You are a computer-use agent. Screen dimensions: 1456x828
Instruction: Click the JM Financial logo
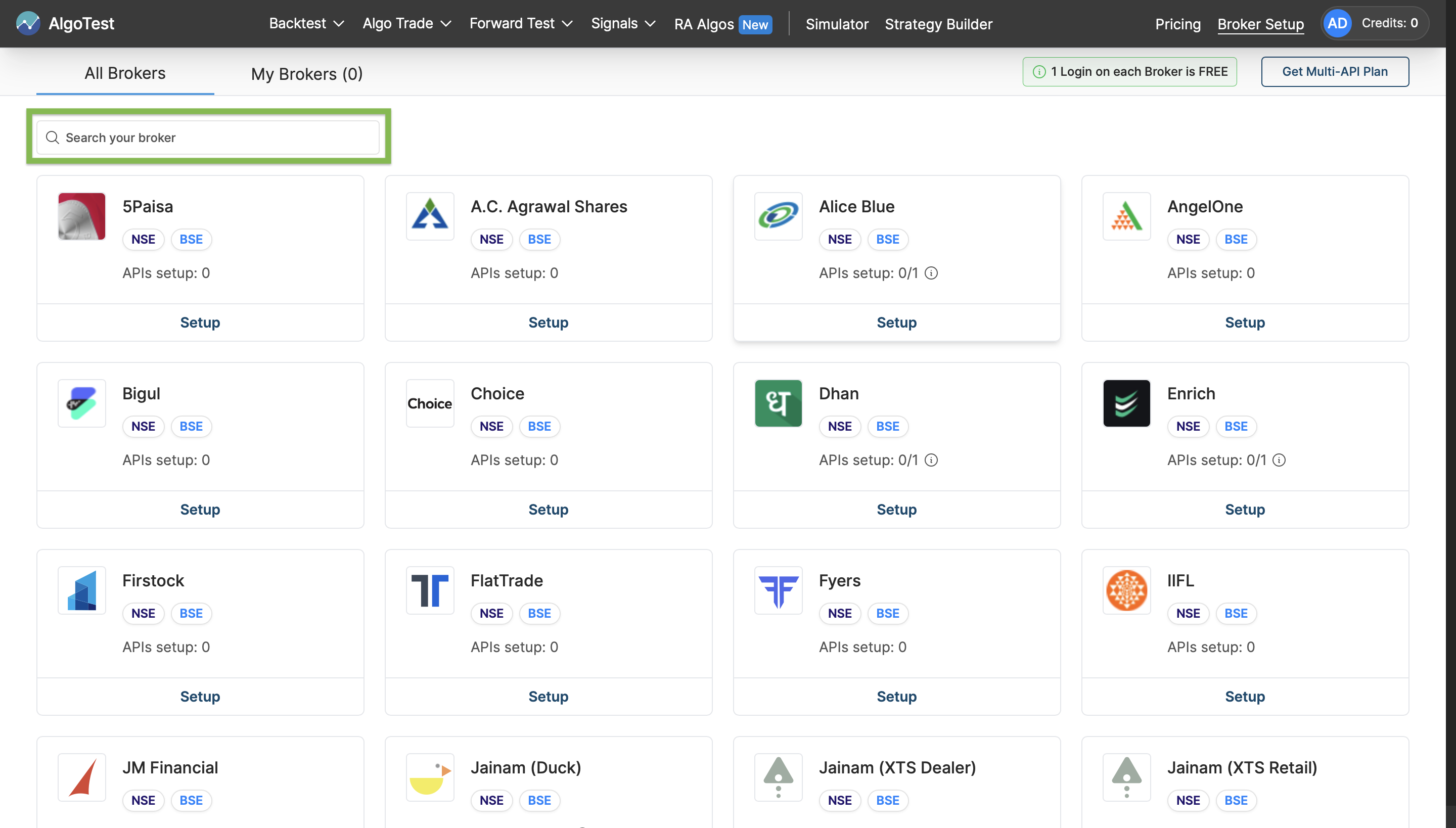pos(81,777)
